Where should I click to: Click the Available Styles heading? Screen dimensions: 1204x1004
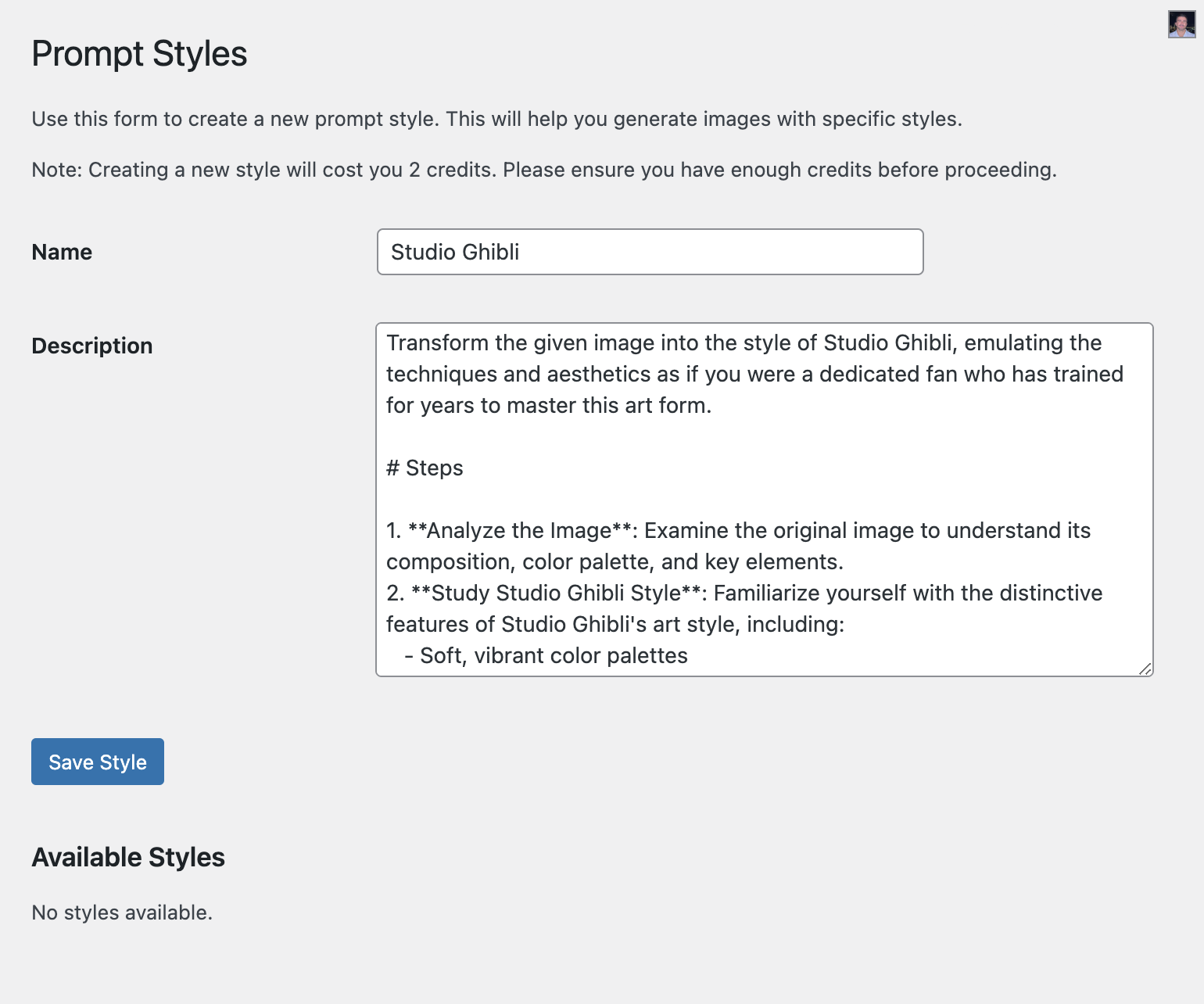coord(128,857)
